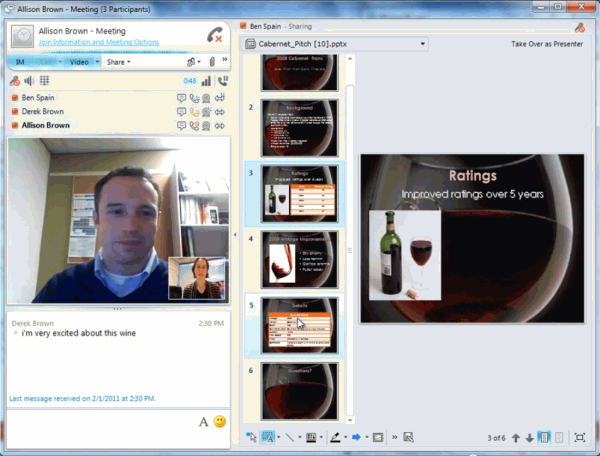Click Take Over as Presenter
This screenshot has height=456, width=600.
tap(547, 44)
